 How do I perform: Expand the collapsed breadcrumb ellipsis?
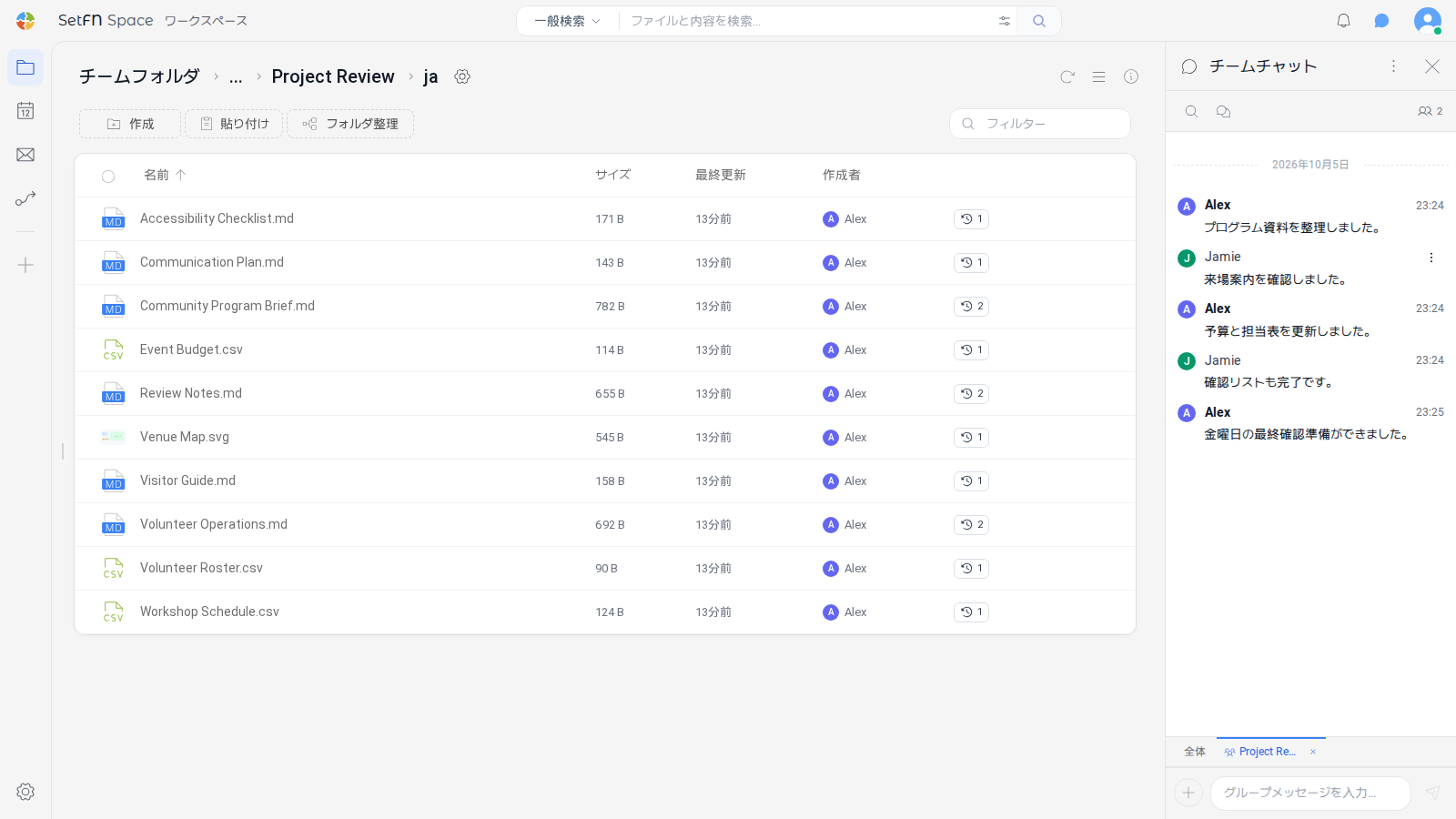click(236, 77)
